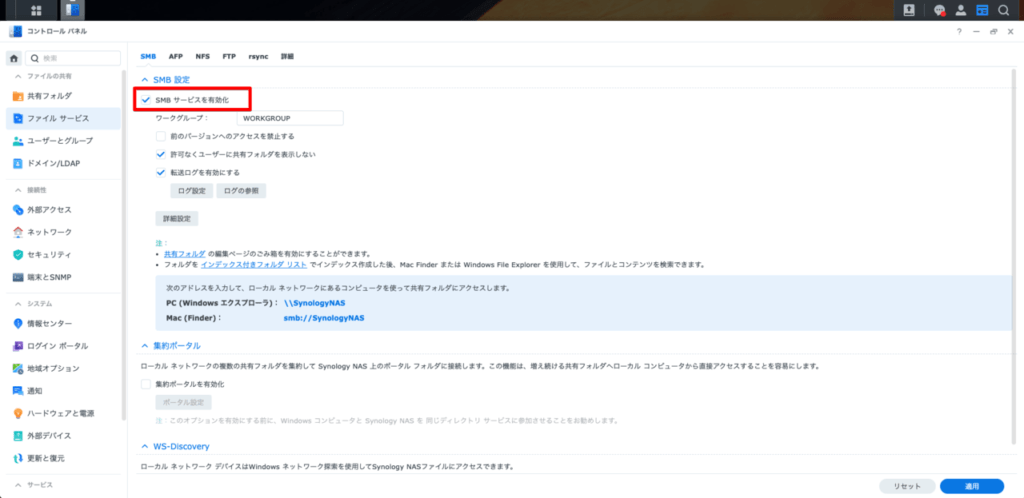
Task: Click the Control Panel taskbar icon
Action: [72, 10]
